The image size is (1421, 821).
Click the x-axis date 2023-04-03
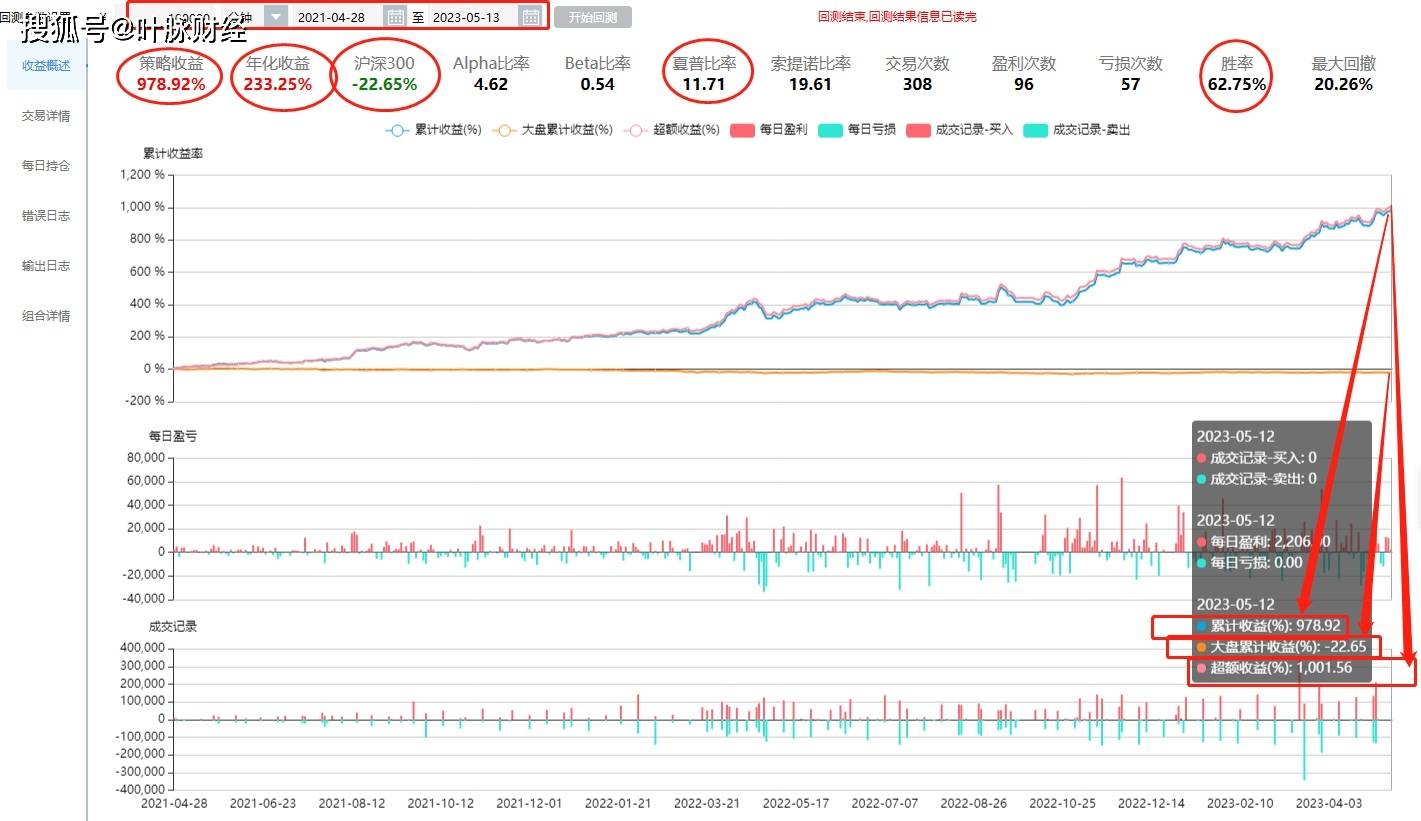1329,802
